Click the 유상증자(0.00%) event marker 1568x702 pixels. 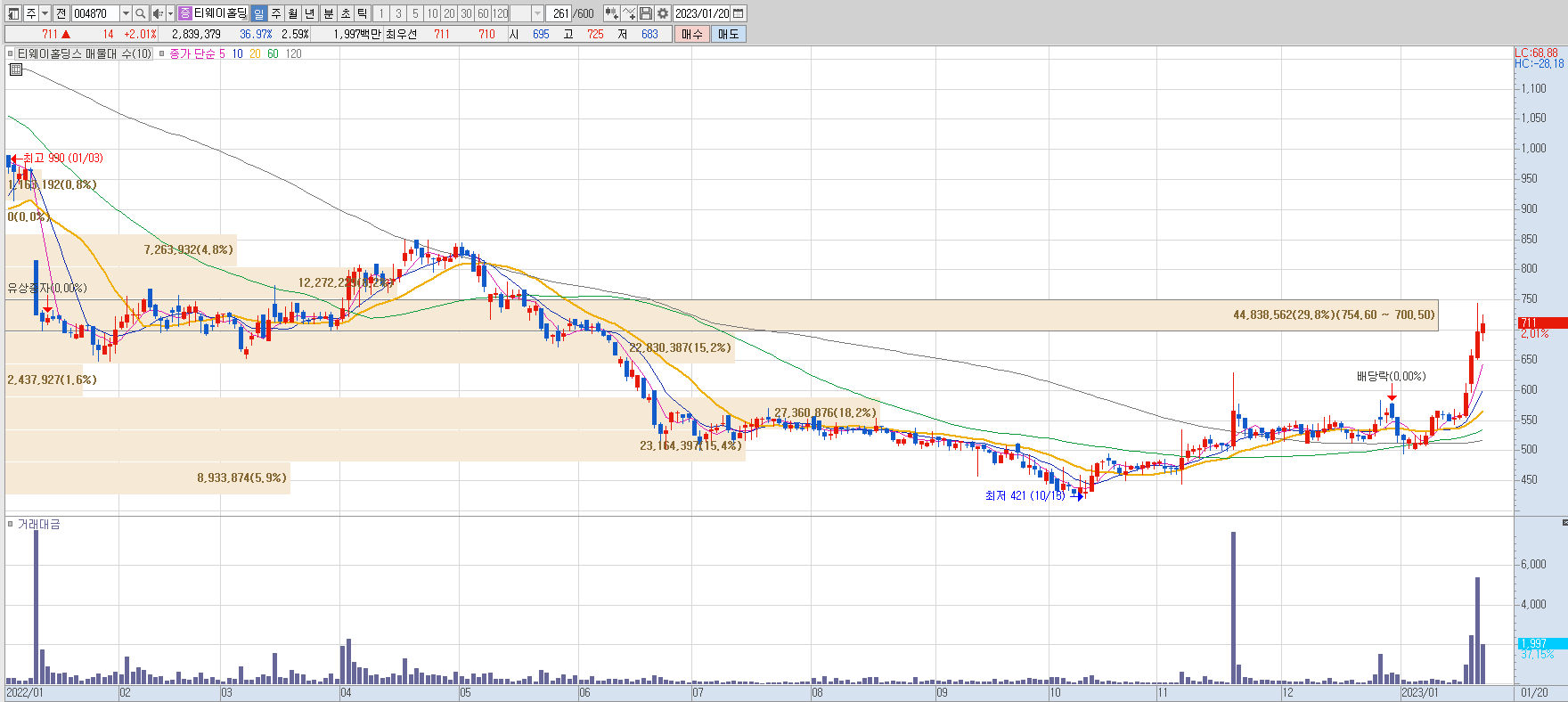[x=47, y=288]
